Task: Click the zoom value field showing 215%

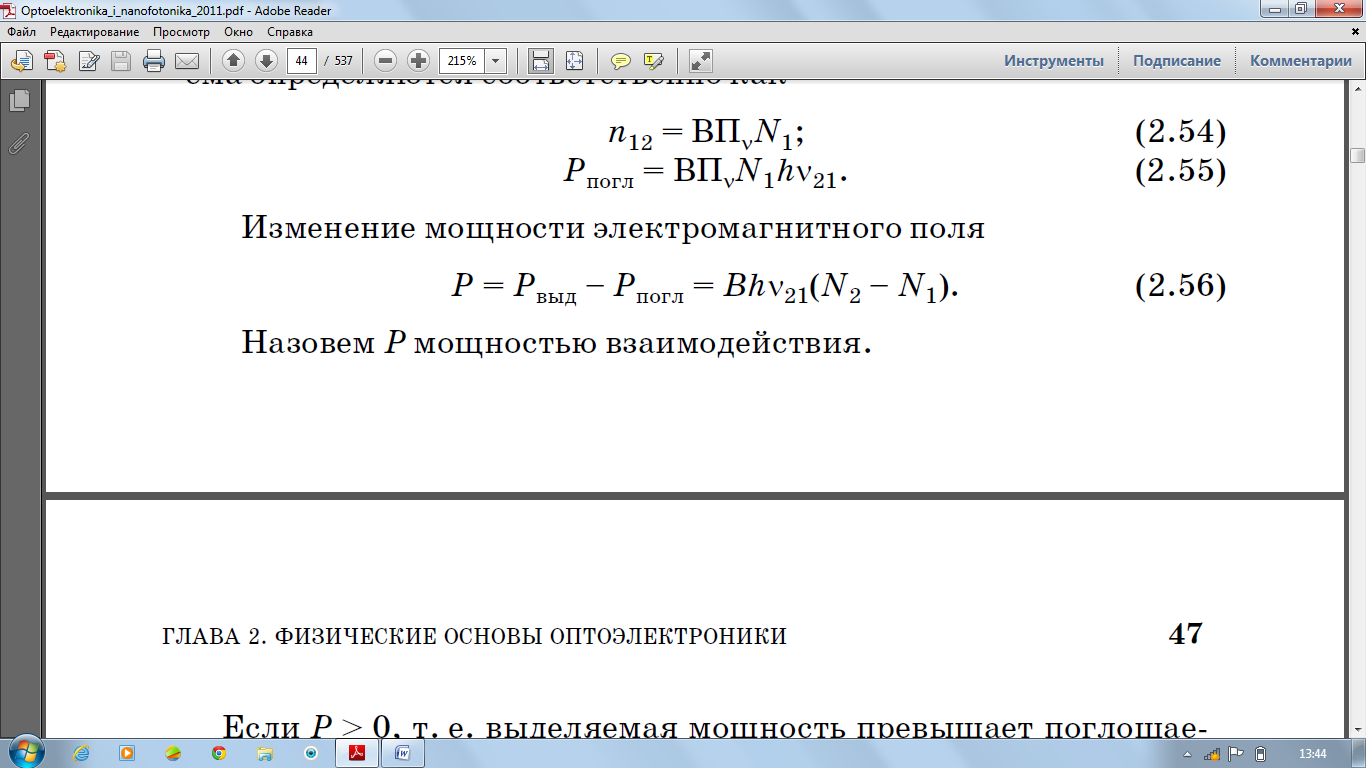Action: (462, 60)
